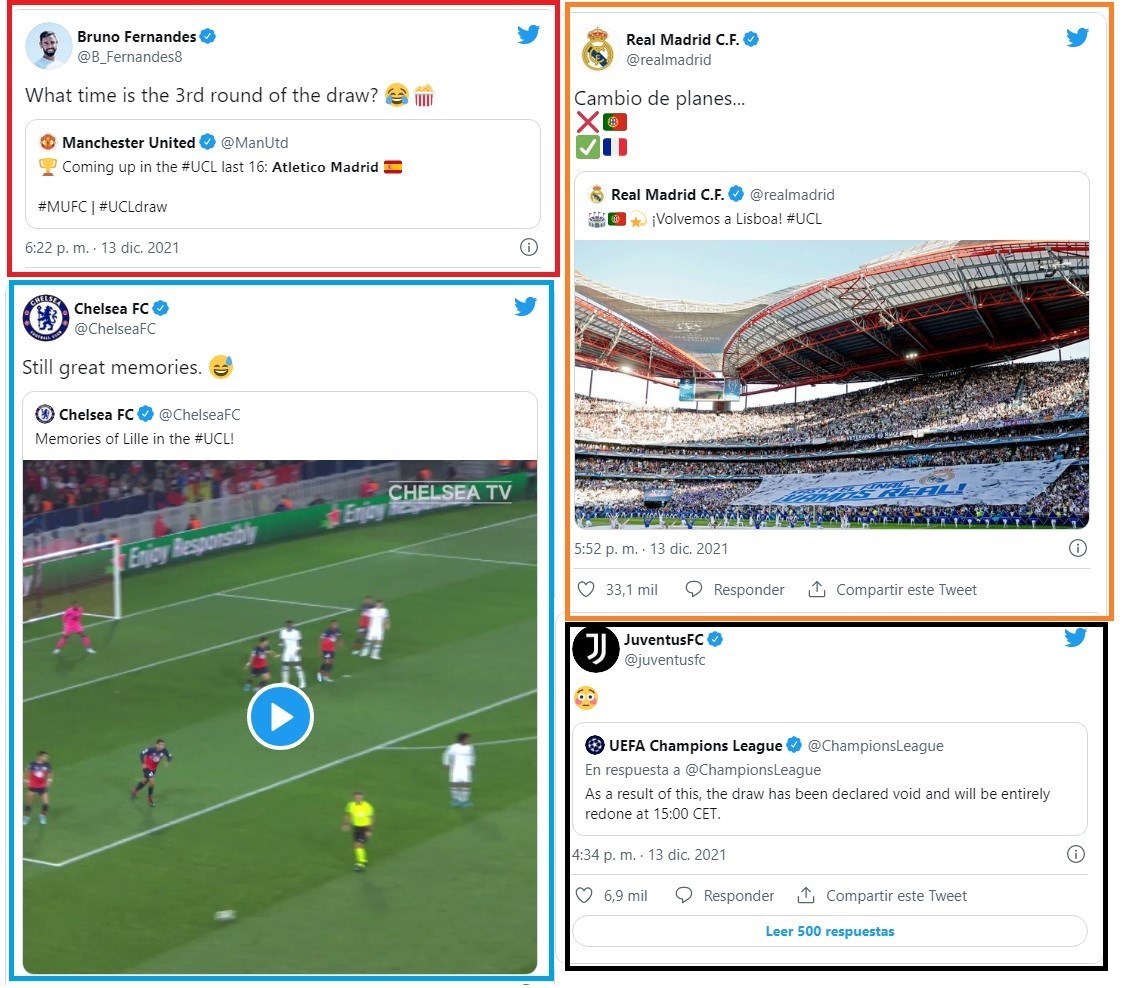
Task: Open info icon on Bruno Fernandes tweet
Action: pyautogui.click(x=528, y=247)
